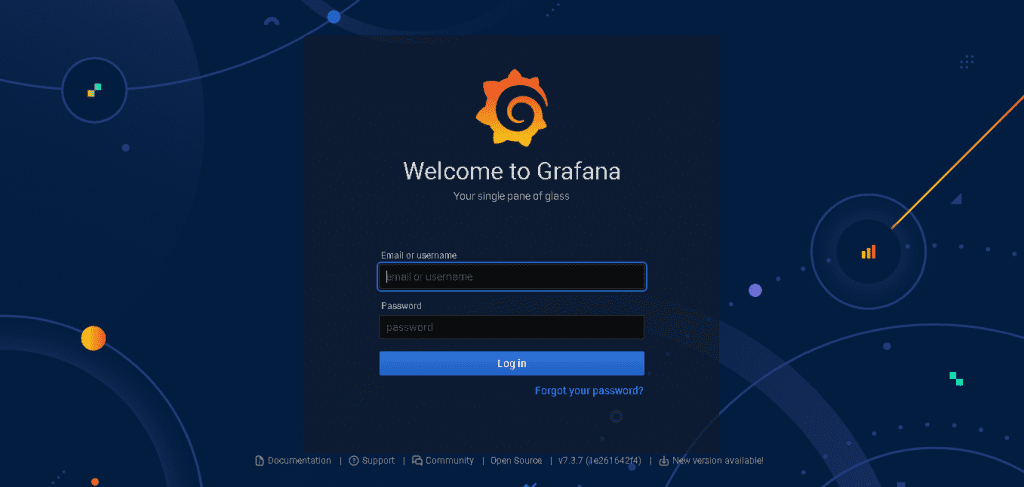Click the Log in button

click(x=512, y=364)
